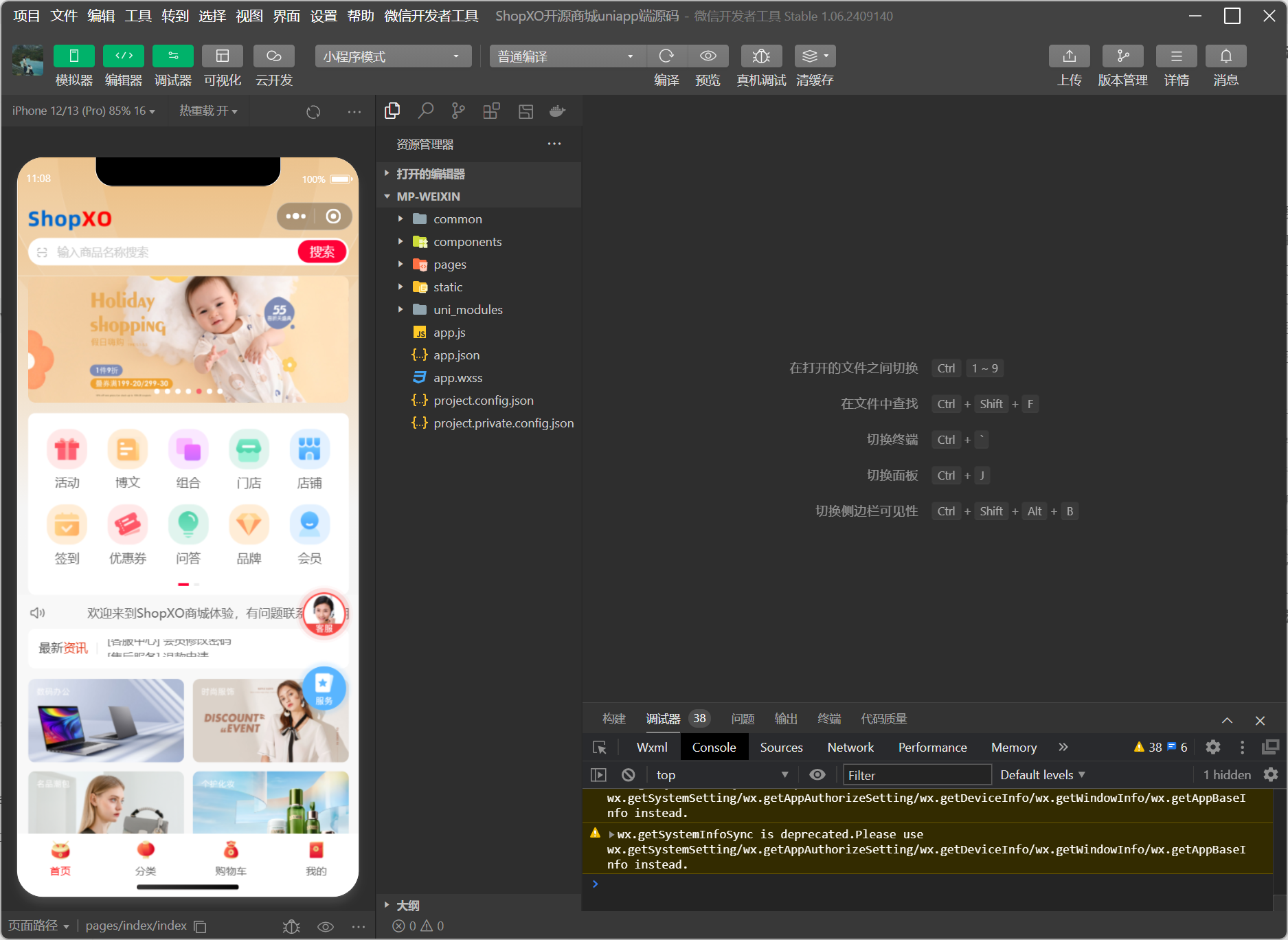Toggle the editor panel button
The image size is (1288, 940).
tap(124, 56)
